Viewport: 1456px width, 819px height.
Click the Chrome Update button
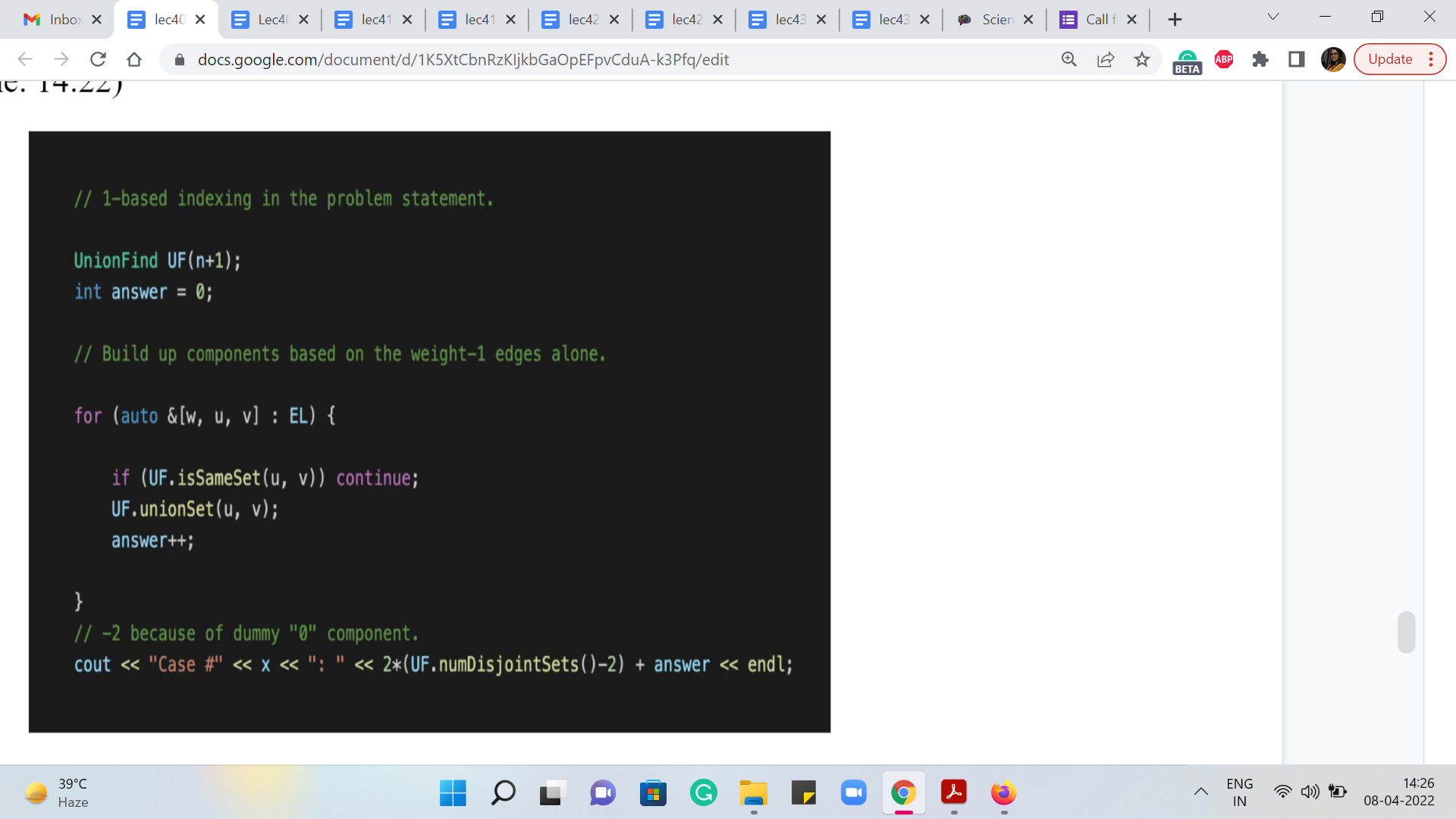pos(1389,59)
